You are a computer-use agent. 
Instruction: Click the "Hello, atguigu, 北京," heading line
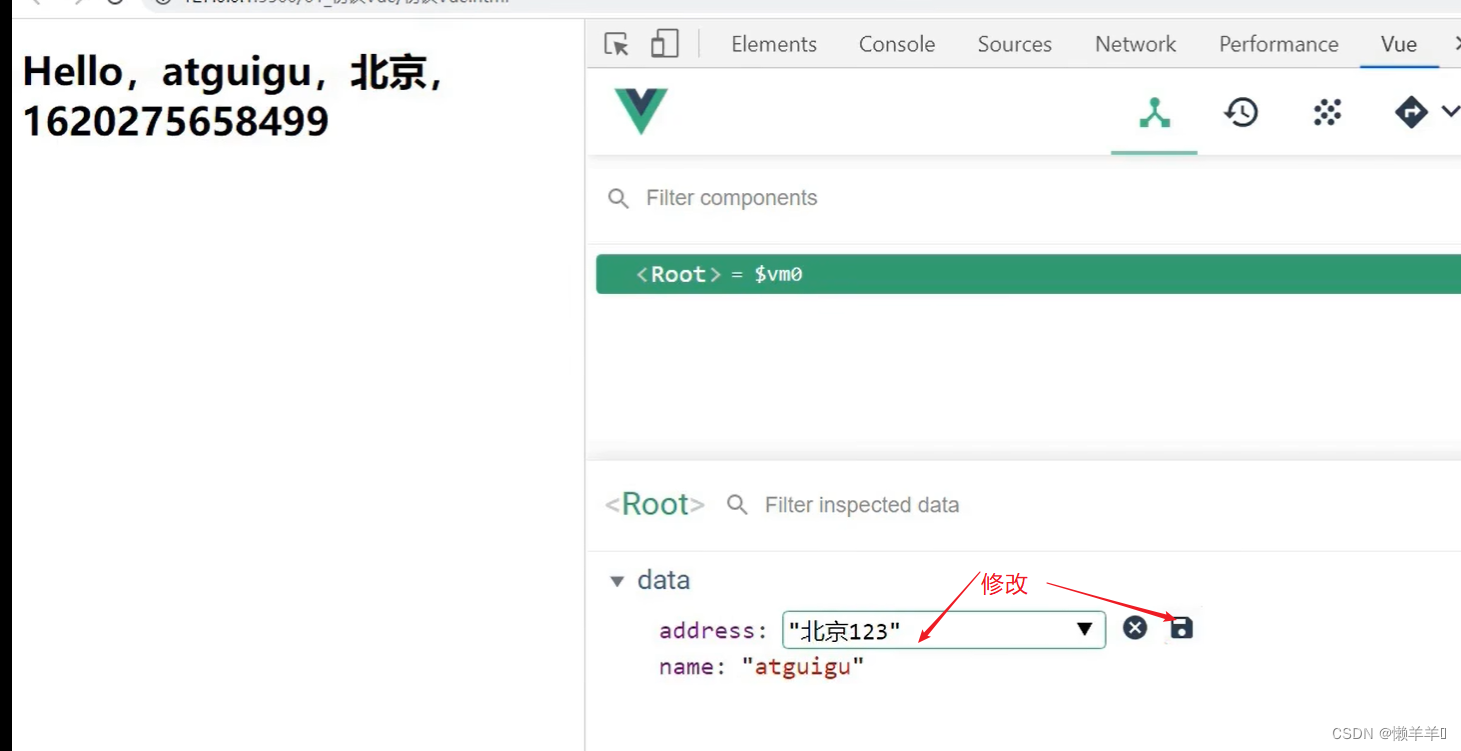(x=234, y=73)
